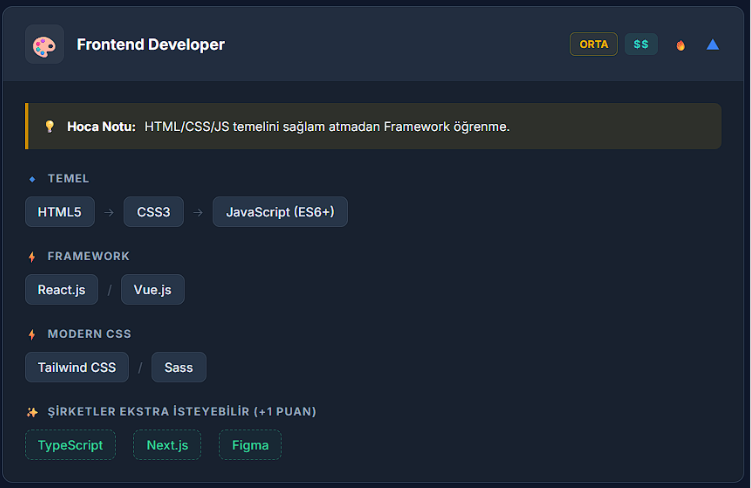Click the blue diamond icon beside TEMEL

[32, 179]
